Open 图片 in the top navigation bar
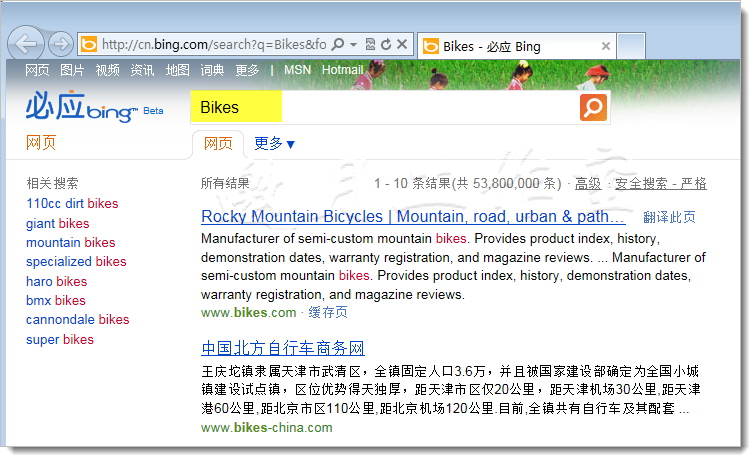 point(72,70)
